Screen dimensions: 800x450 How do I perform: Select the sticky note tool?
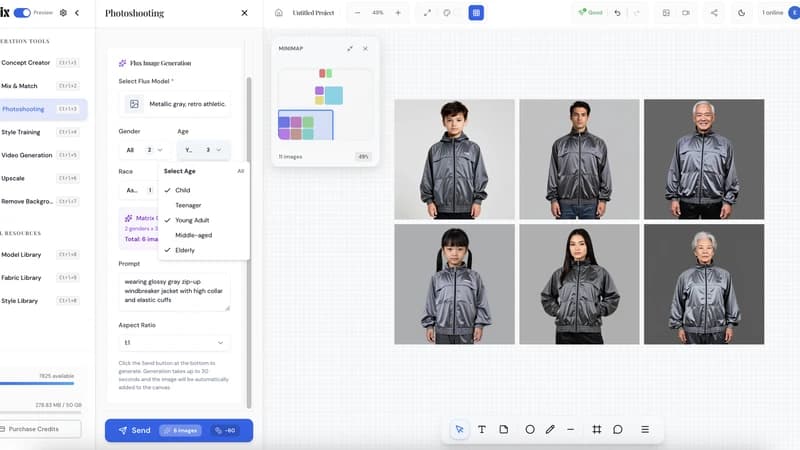pyautogui.click(x=504, y=429)
